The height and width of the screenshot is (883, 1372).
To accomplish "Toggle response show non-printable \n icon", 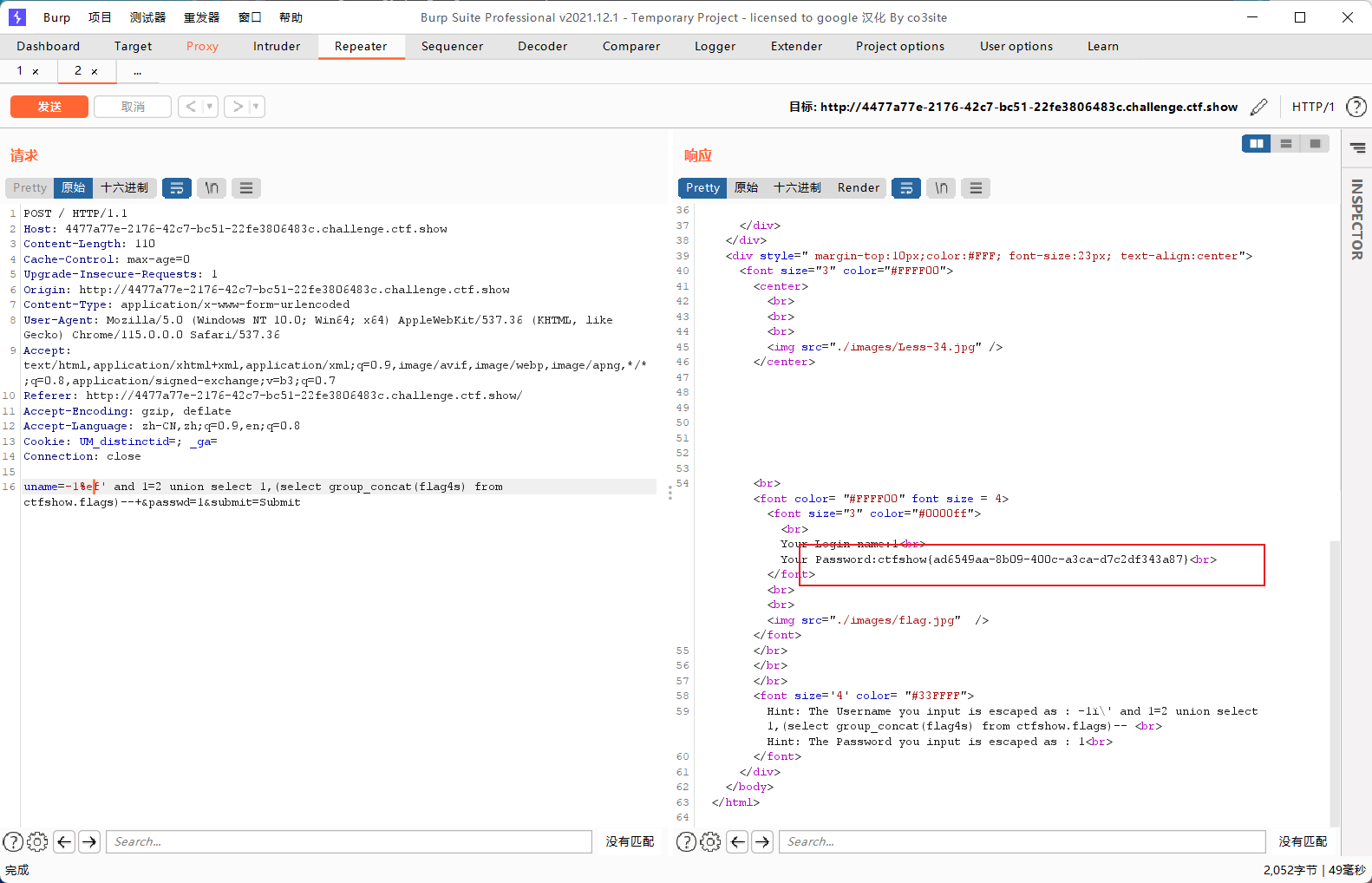I will 941,187.
